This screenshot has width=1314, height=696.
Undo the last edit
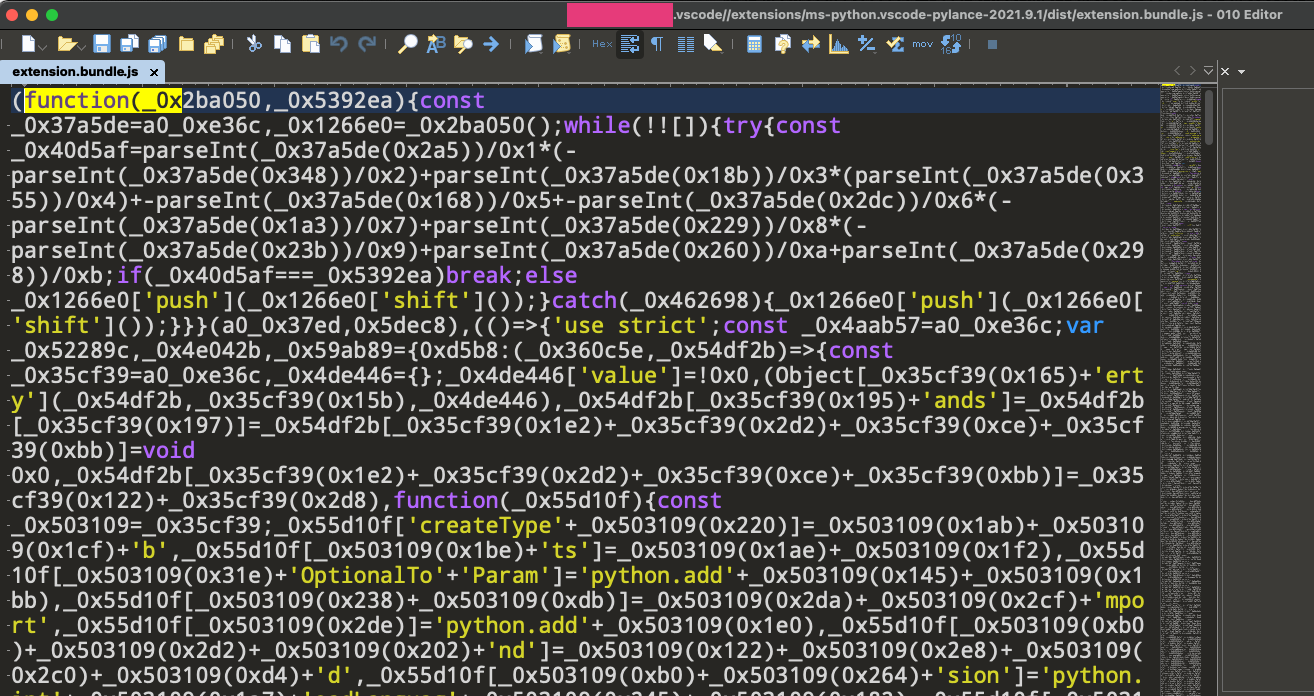[x=340, y=44]
